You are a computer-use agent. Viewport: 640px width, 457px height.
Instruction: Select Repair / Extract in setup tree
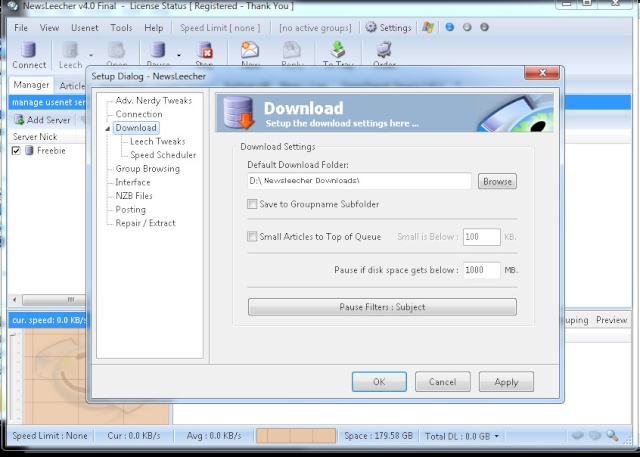pos(145,223)
